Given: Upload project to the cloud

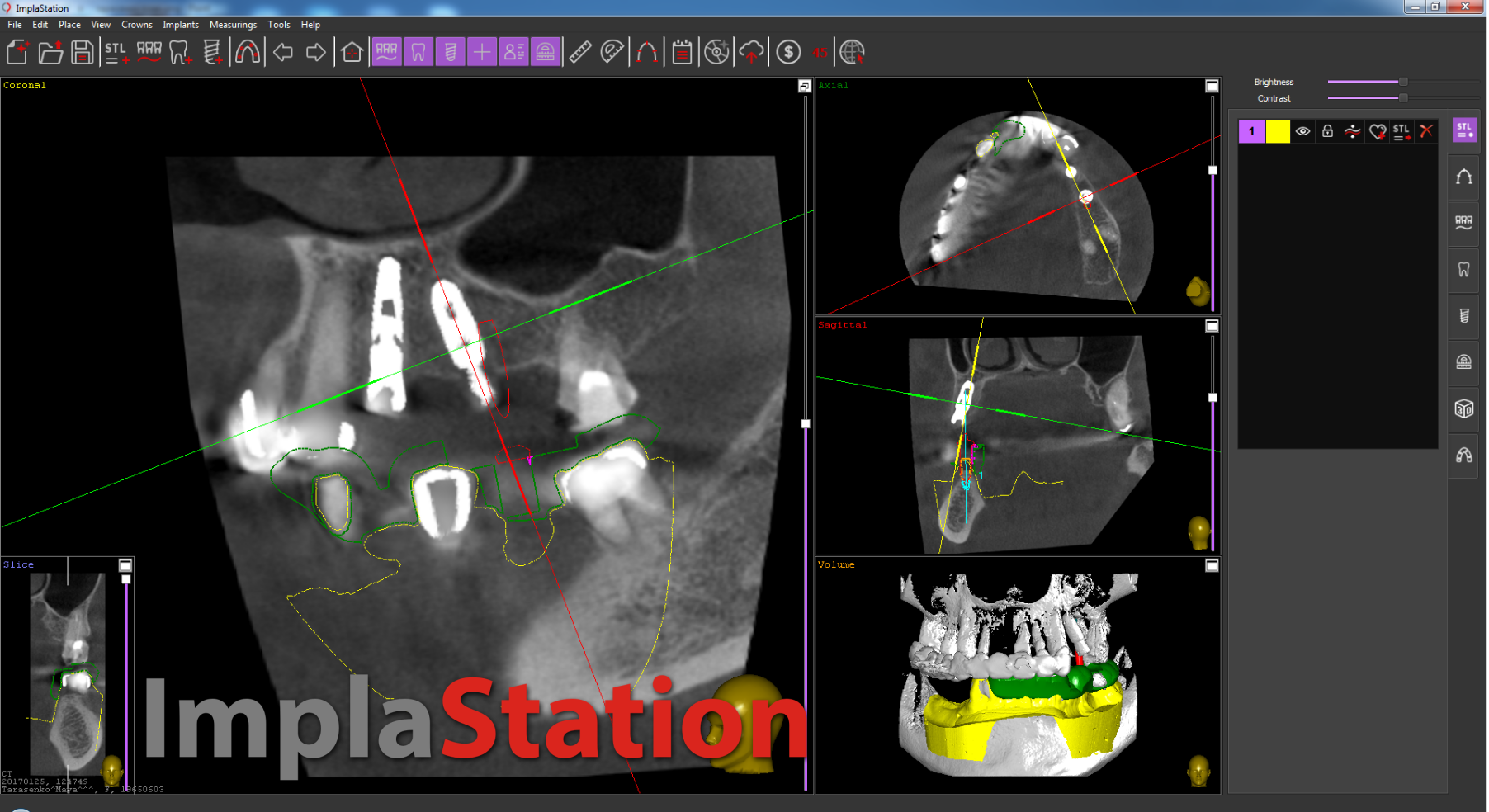Looking at the screenshot, I should tap(751, 53).
